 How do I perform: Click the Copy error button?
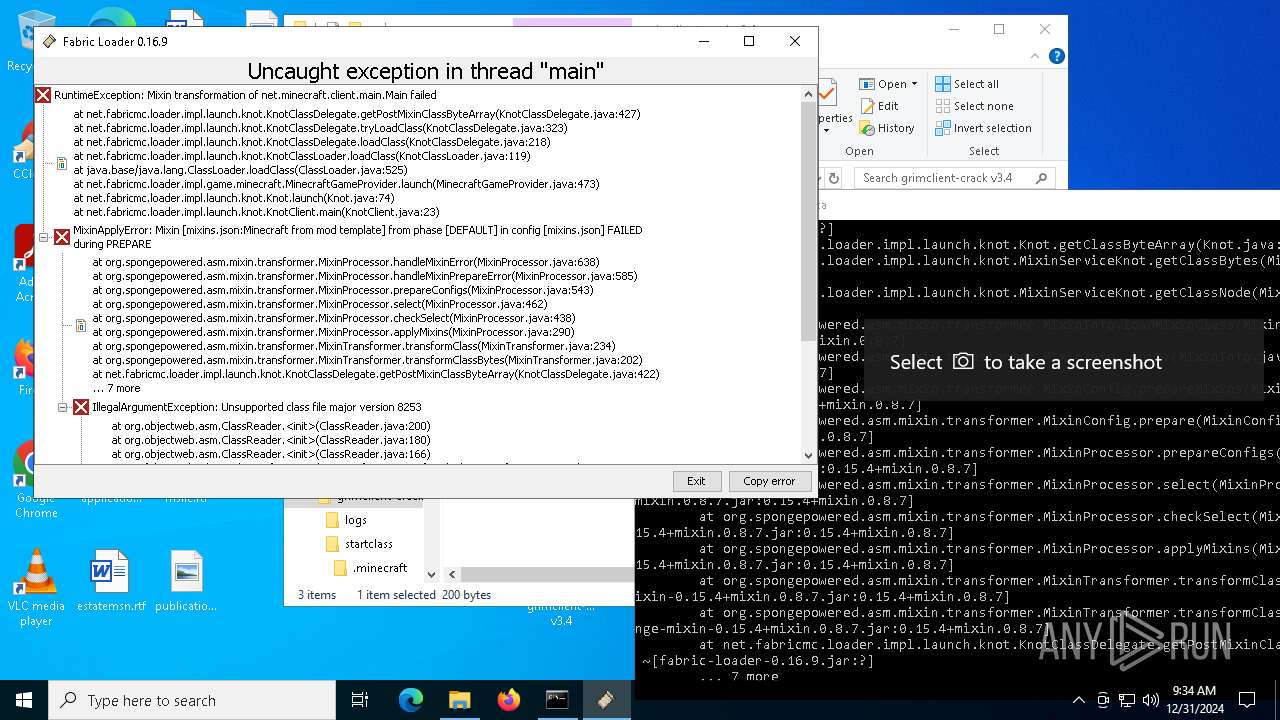769,481
